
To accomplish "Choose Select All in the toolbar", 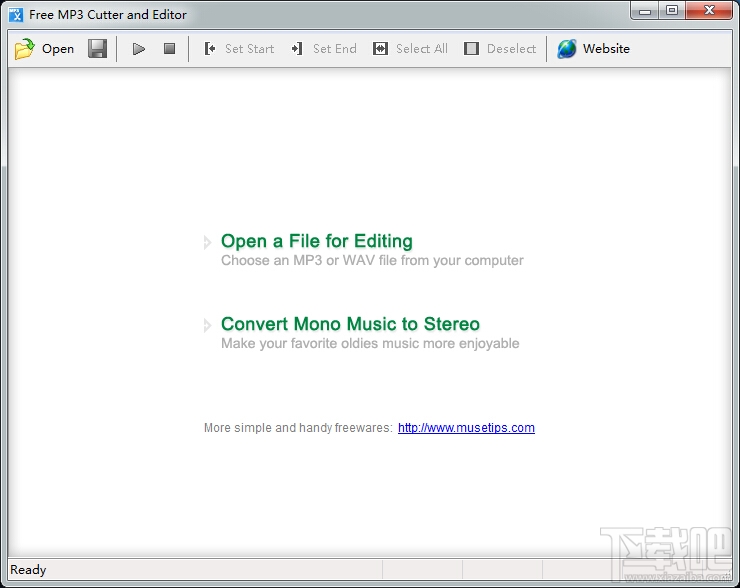I will 410,49.
